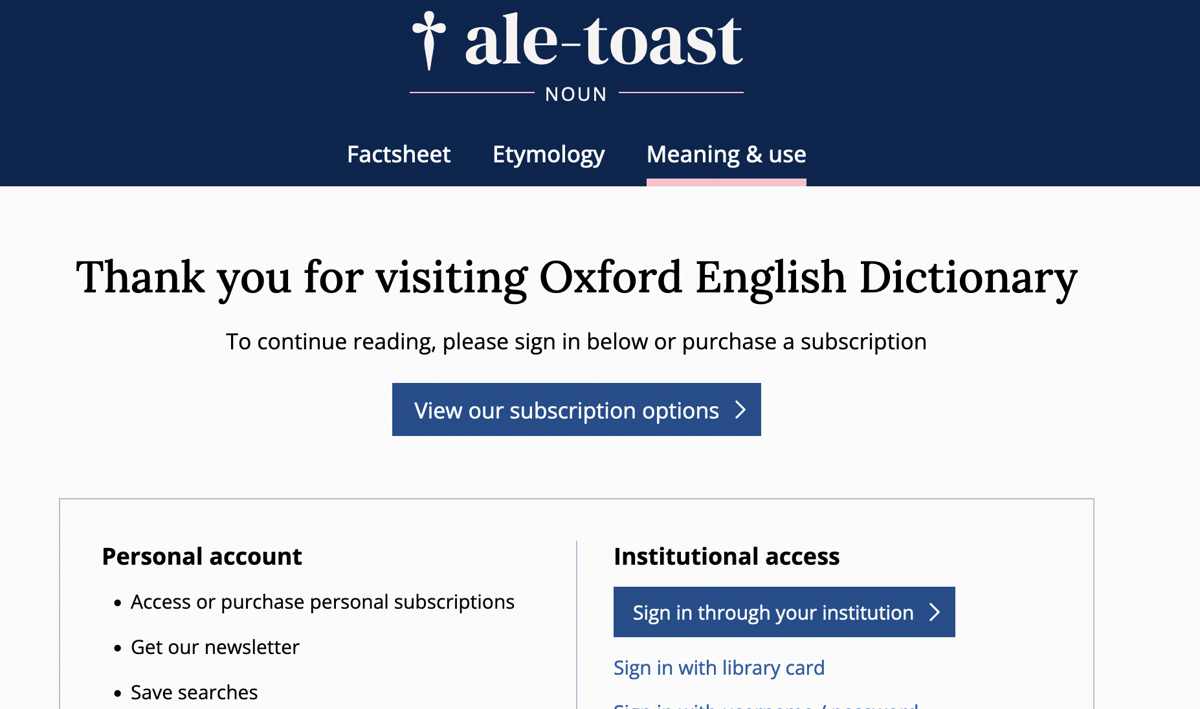Click the arrow on the institution sign-in button
Screen dimensions: 1200x709
click(935, 612)
